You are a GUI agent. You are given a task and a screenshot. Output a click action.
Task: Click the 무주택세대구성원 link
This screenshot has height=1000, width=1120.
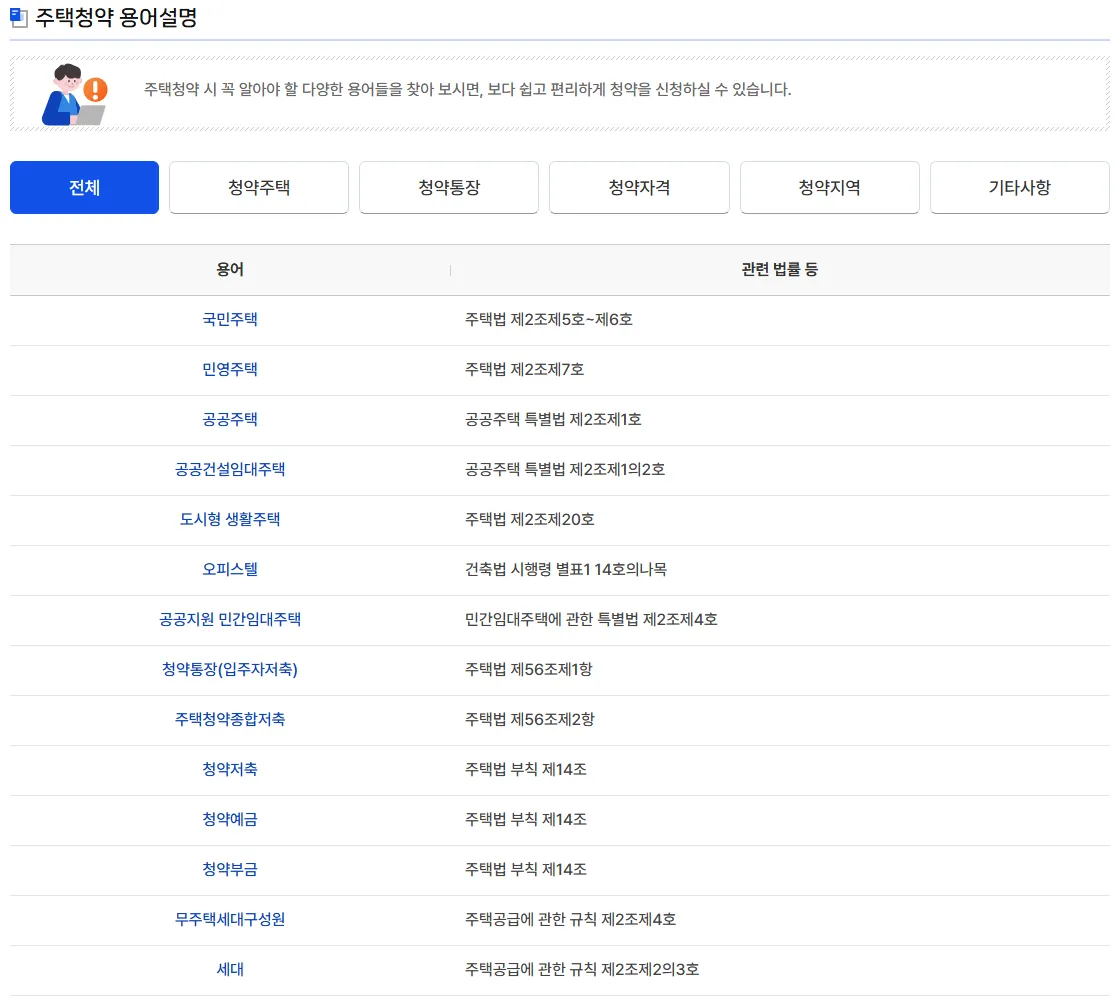[230, 919]
